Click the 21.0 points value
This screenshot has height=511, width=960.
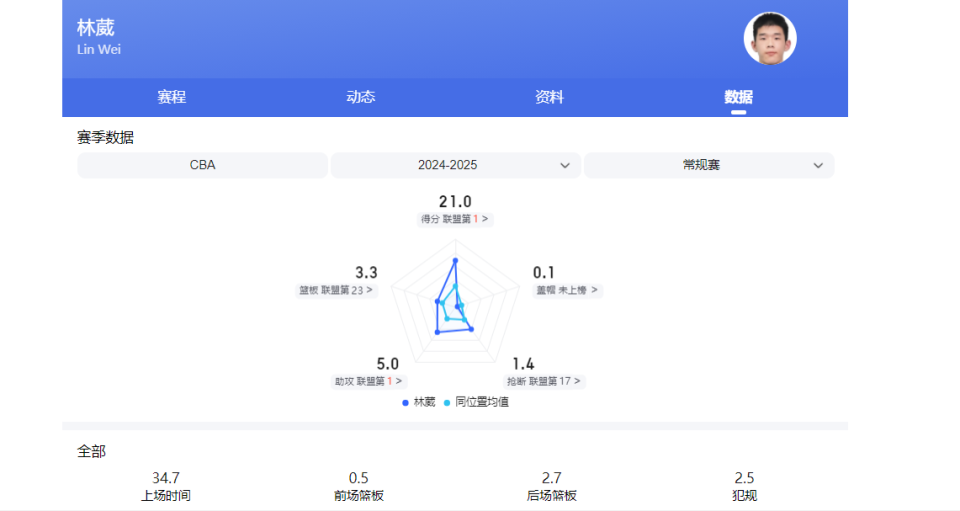pyautogui.click(x=455, y=201)
